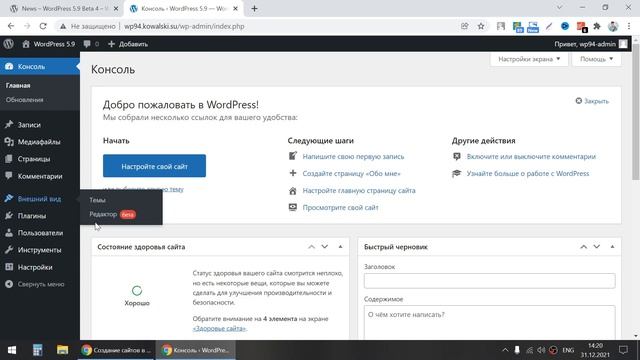Screen dimensions: 640x360
Task: Open the calculator taskbar icon
Action: (37, 350)
